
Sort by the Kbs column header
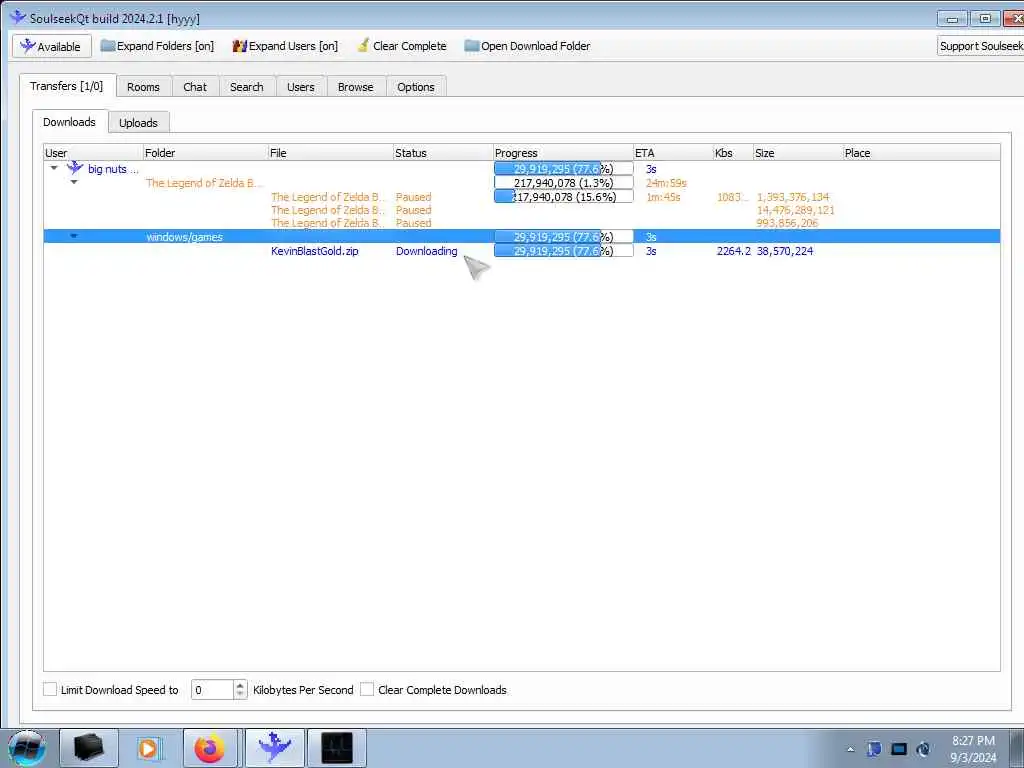pos(733,153)
